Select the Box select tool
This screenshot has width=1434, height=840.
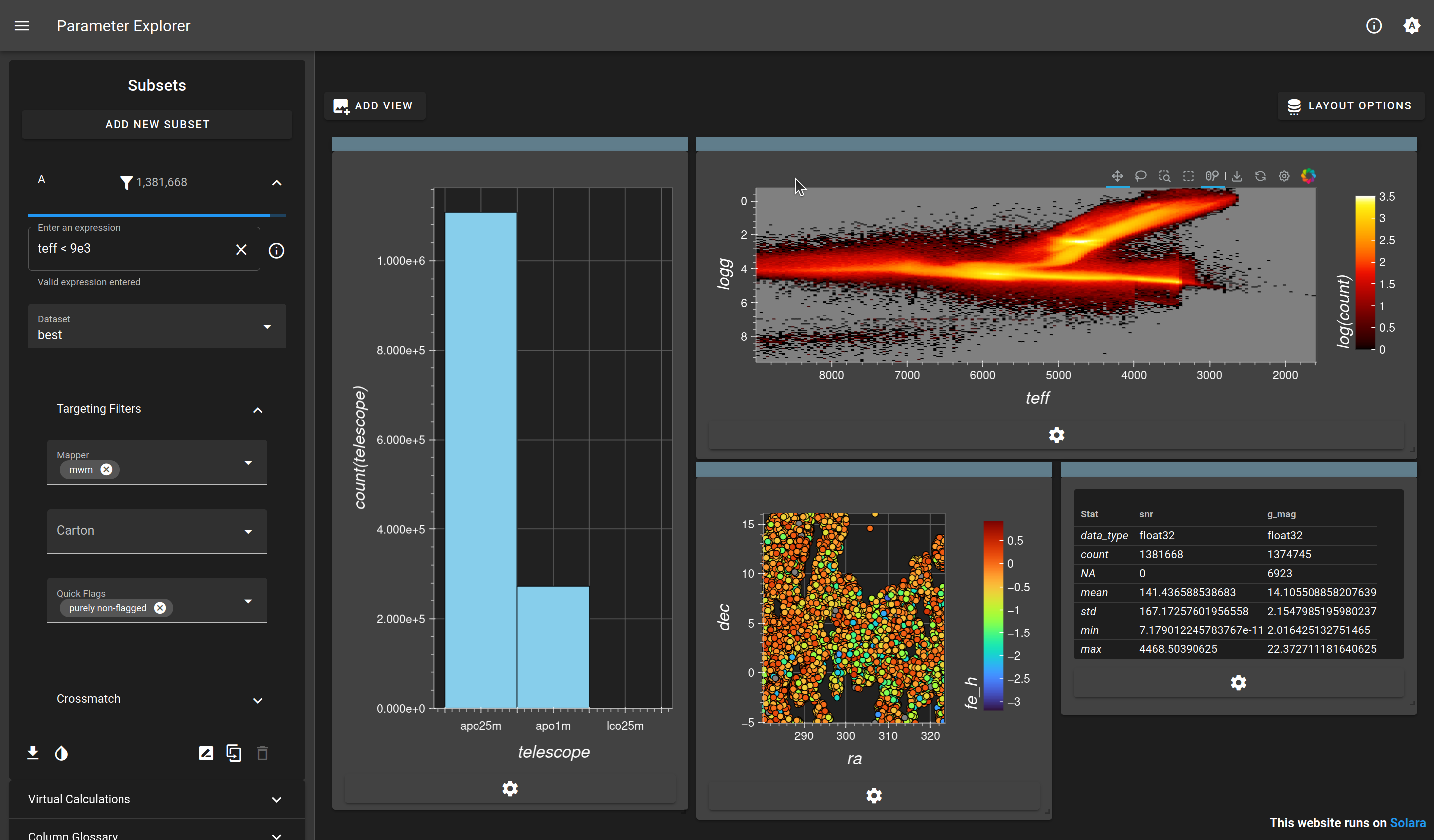[1188, 176]
